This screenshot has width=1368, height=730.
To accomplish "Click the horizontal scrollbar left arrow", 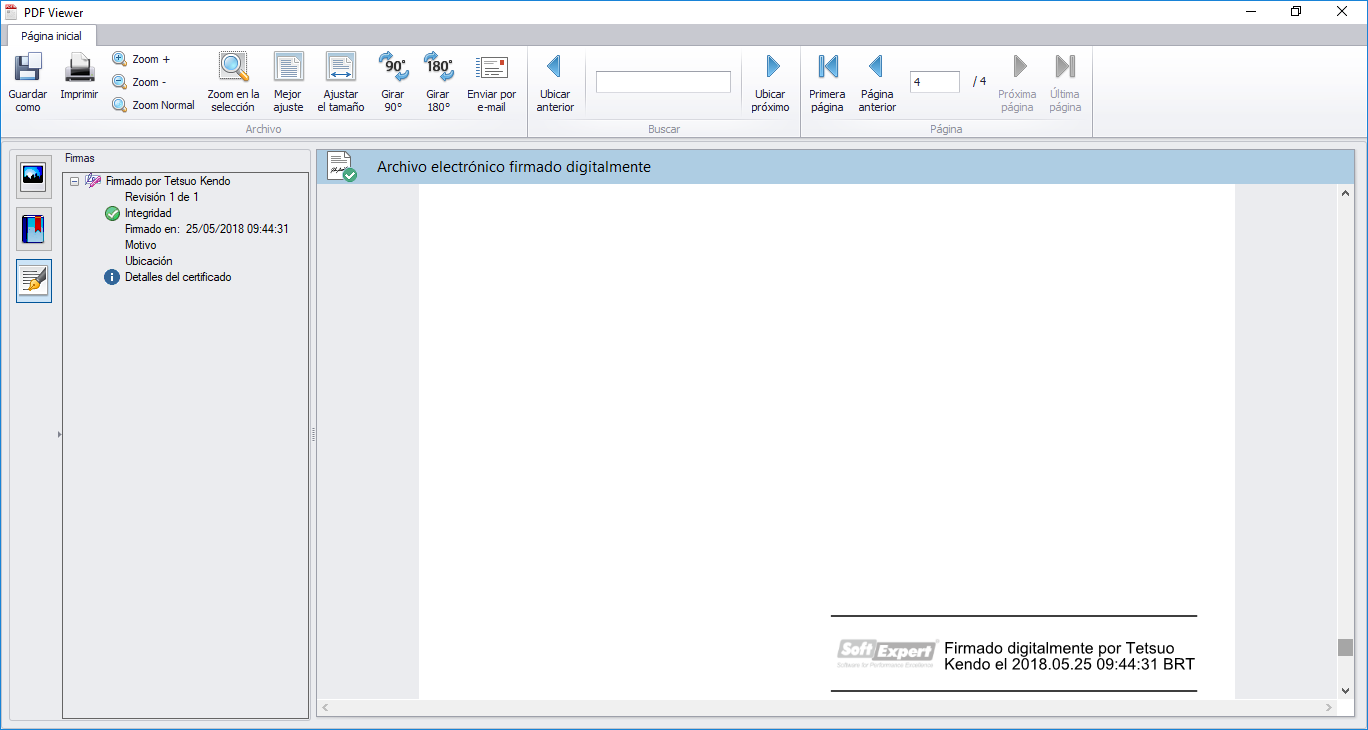I will [x=326, y=707].
